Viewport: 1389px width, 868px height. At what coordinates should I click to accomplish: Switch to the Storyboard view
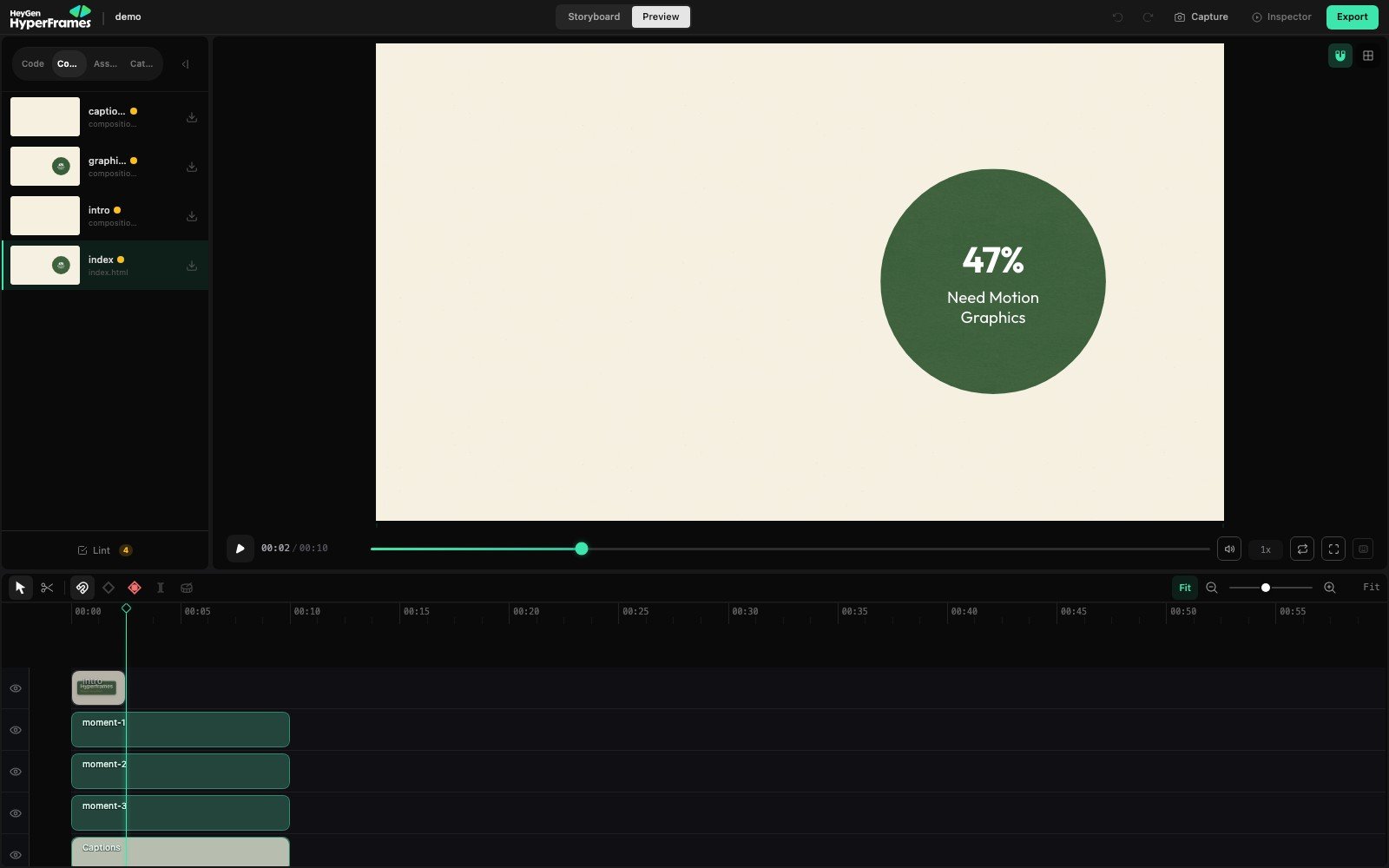coord(594,16)
